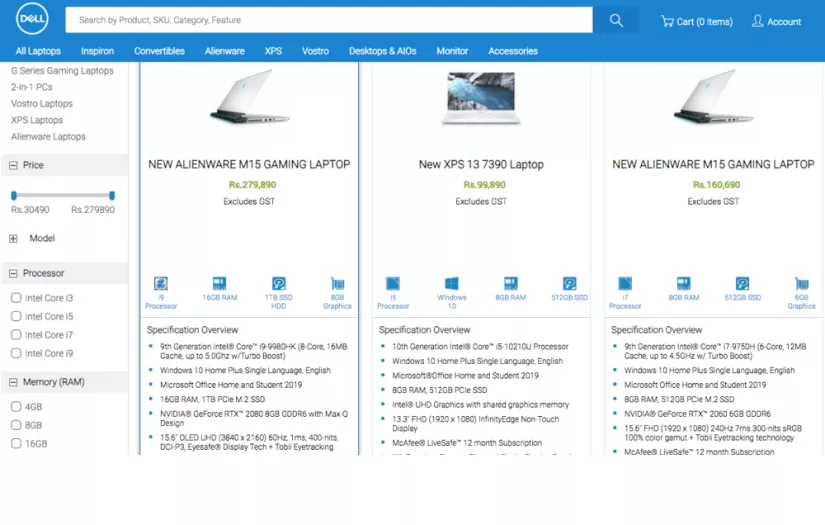
Task: Open the Monitor menu
Action: (x=452, y=51)
